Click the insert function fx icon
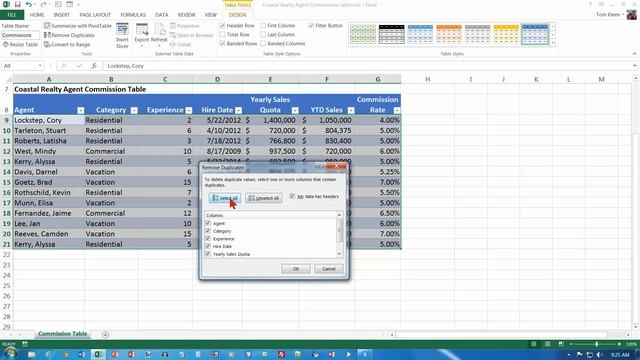The height and width of the screenshot is (360, 640). [x=93, y=66]
